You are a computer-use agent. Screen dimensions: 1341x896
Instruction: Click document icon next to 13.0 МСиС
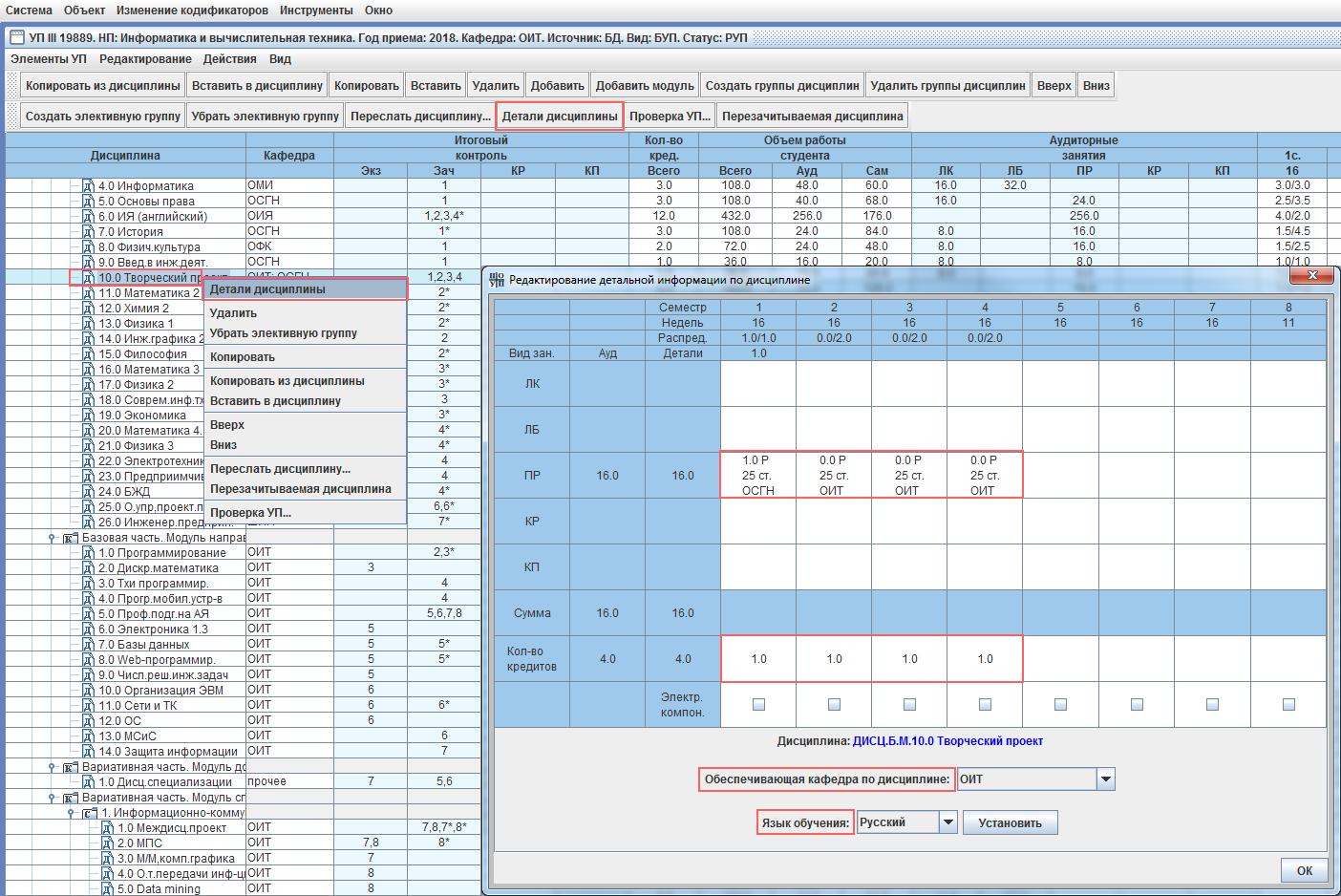point(88,736)
